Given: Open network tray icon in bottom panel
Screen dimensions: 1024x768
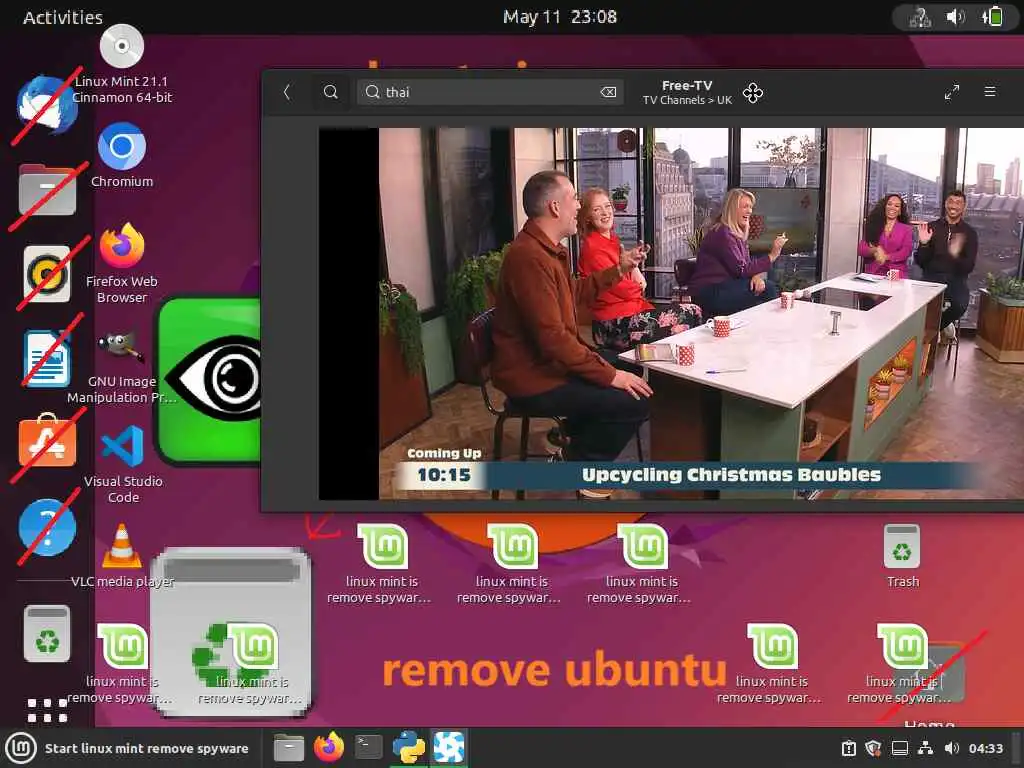Looking at the screenshot, I should 925,748.
